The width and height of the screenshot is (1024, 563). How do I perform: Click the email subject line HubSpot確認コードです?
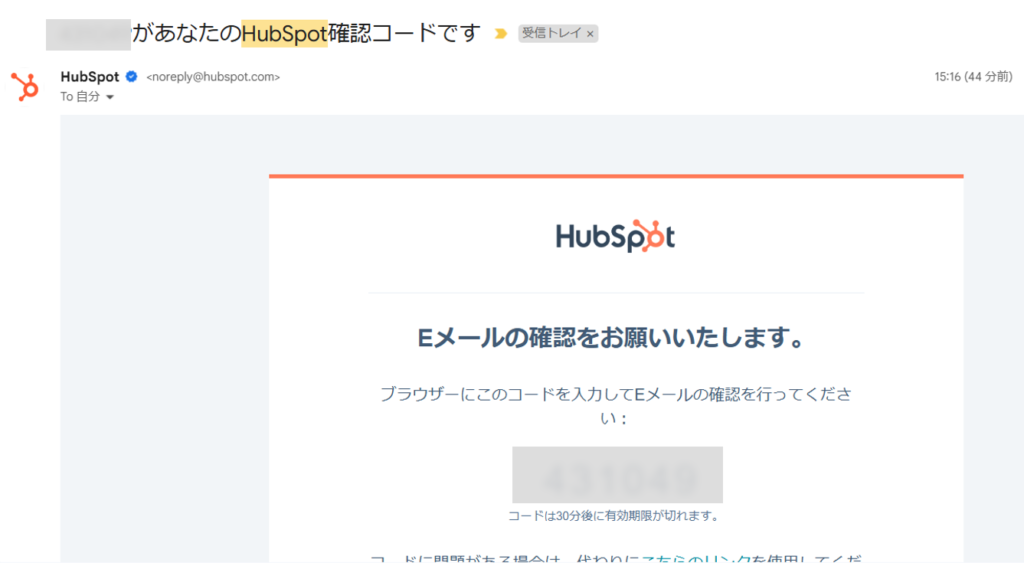(361, 33)
